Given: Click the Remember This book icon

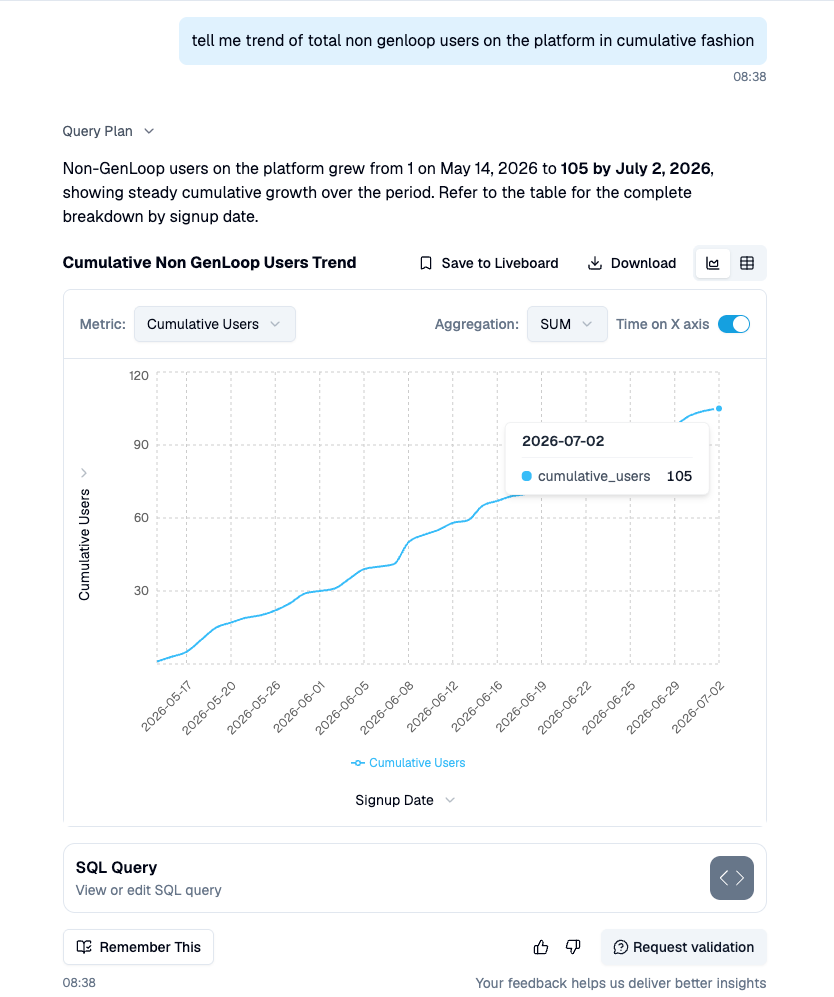Looking at the screenshot, I should pyautogui.click(x=84, y=947).
